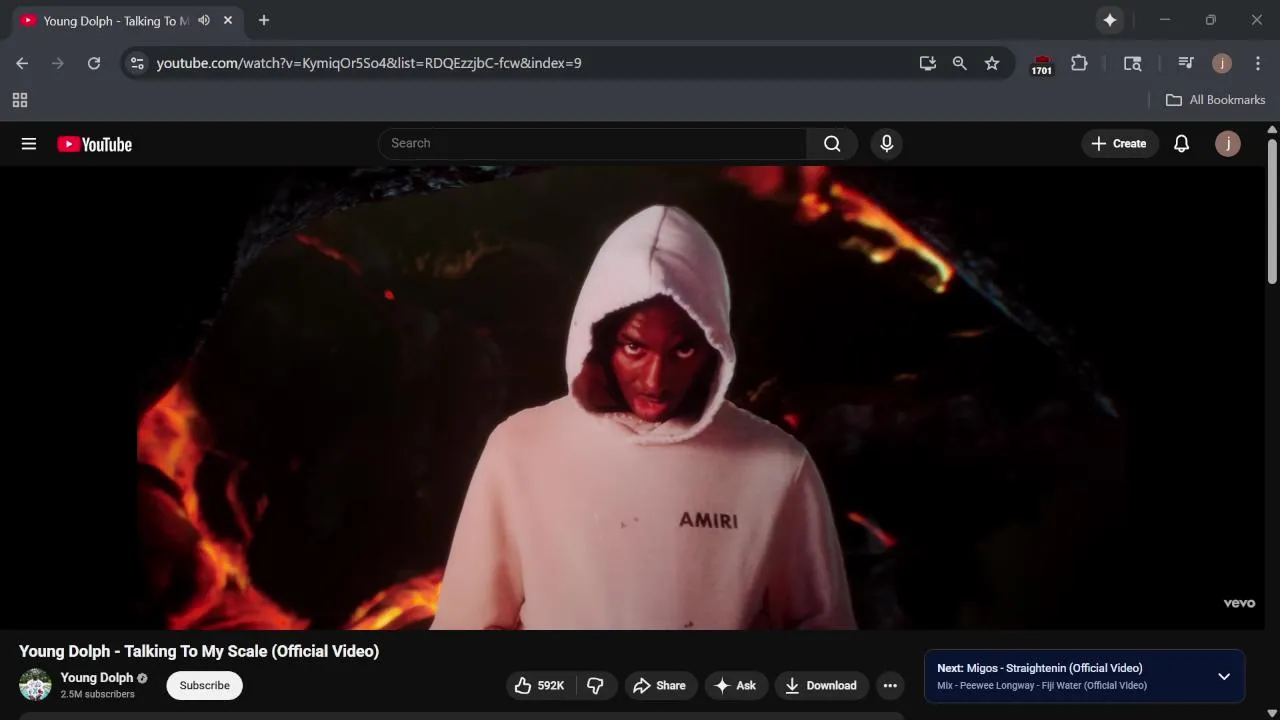
Task: Click the video title text
Action: tap(199, 651)
